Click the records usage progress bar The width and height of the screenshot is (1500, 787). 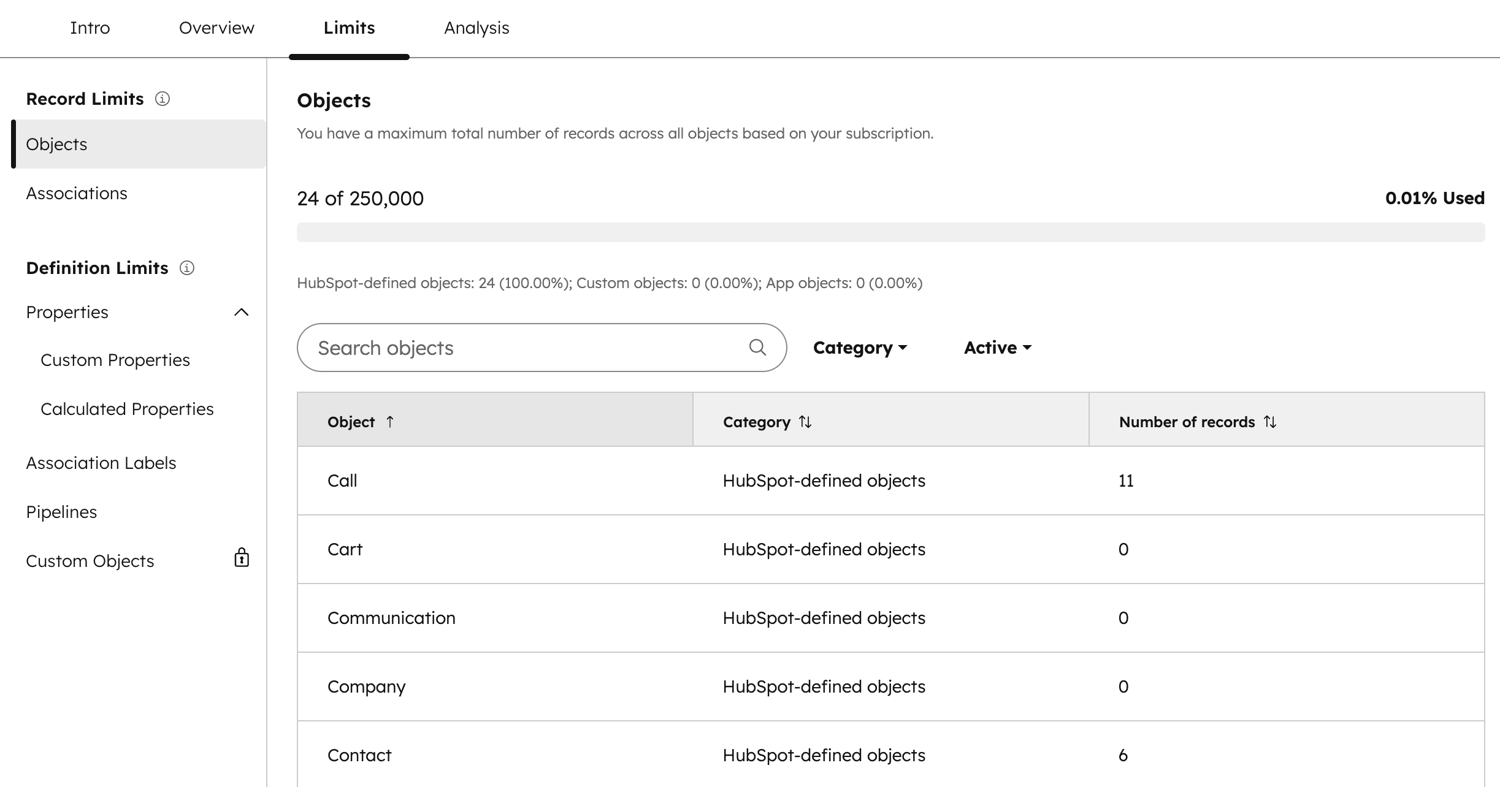(x=890, y=231)
